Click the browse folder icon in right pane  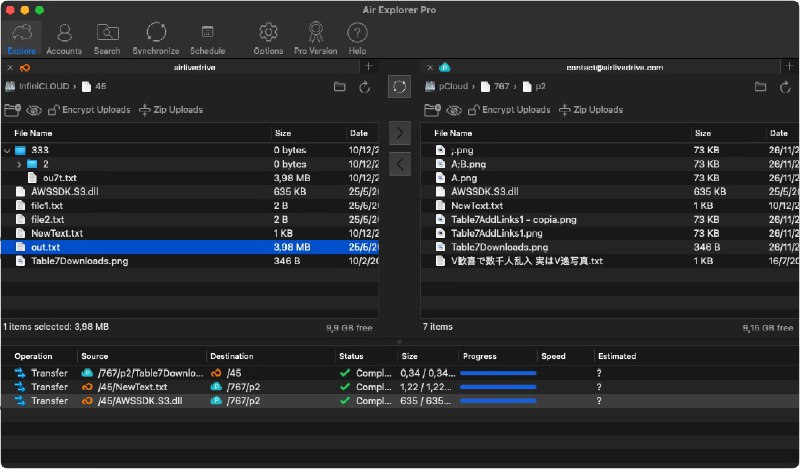760,87
